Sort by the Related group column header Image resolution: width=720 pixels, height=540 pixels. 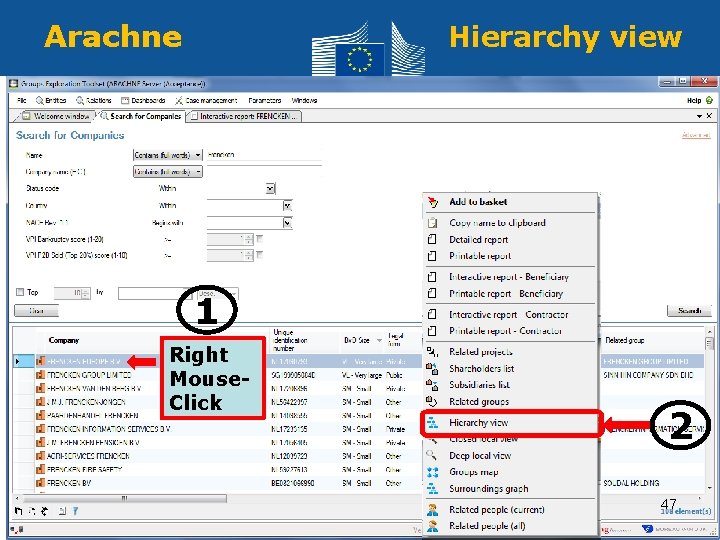[x=624, y=340]
